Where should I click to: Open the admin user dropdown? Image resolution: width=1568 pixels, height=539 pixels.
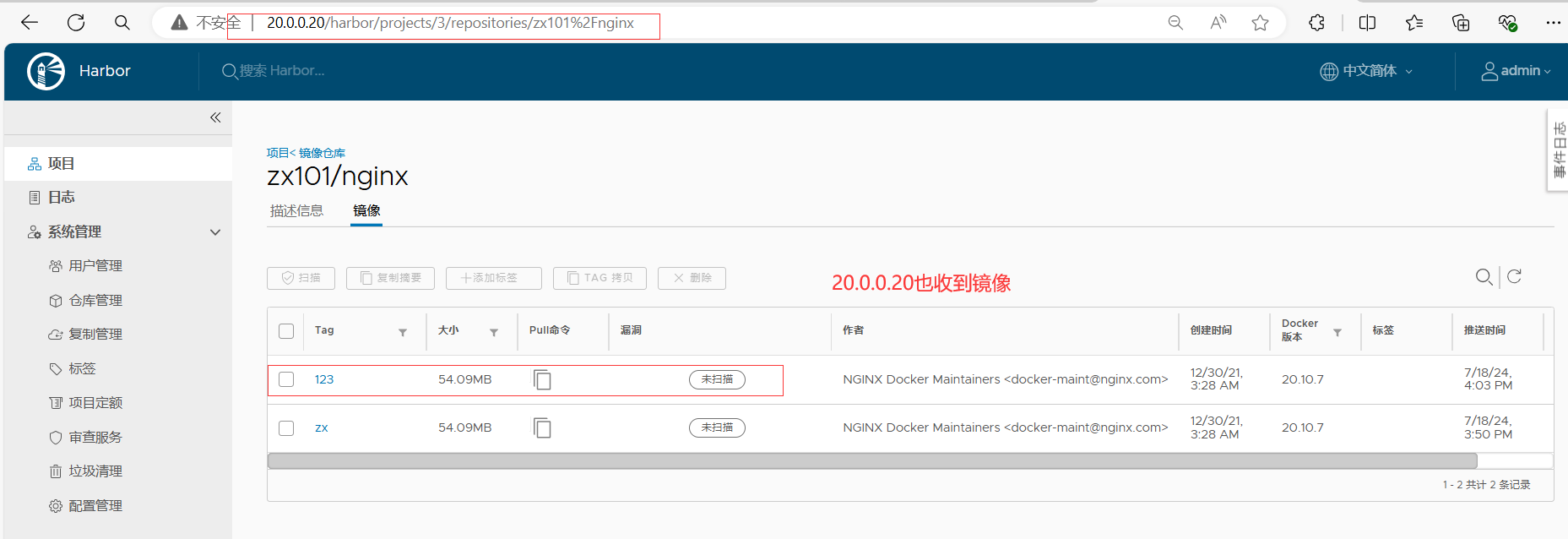1516,71
